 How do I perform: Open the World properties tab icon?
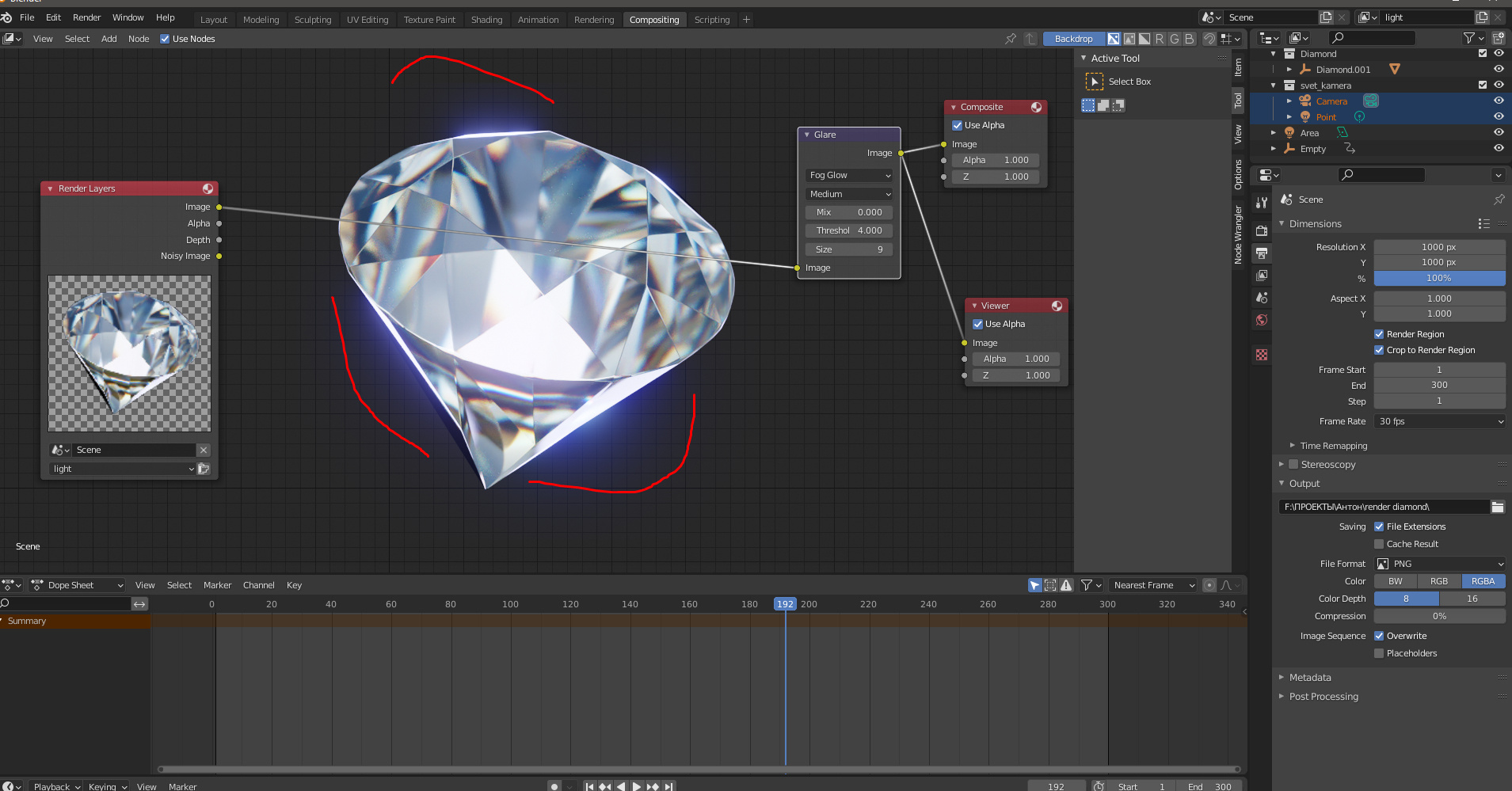click(1262, 320)
